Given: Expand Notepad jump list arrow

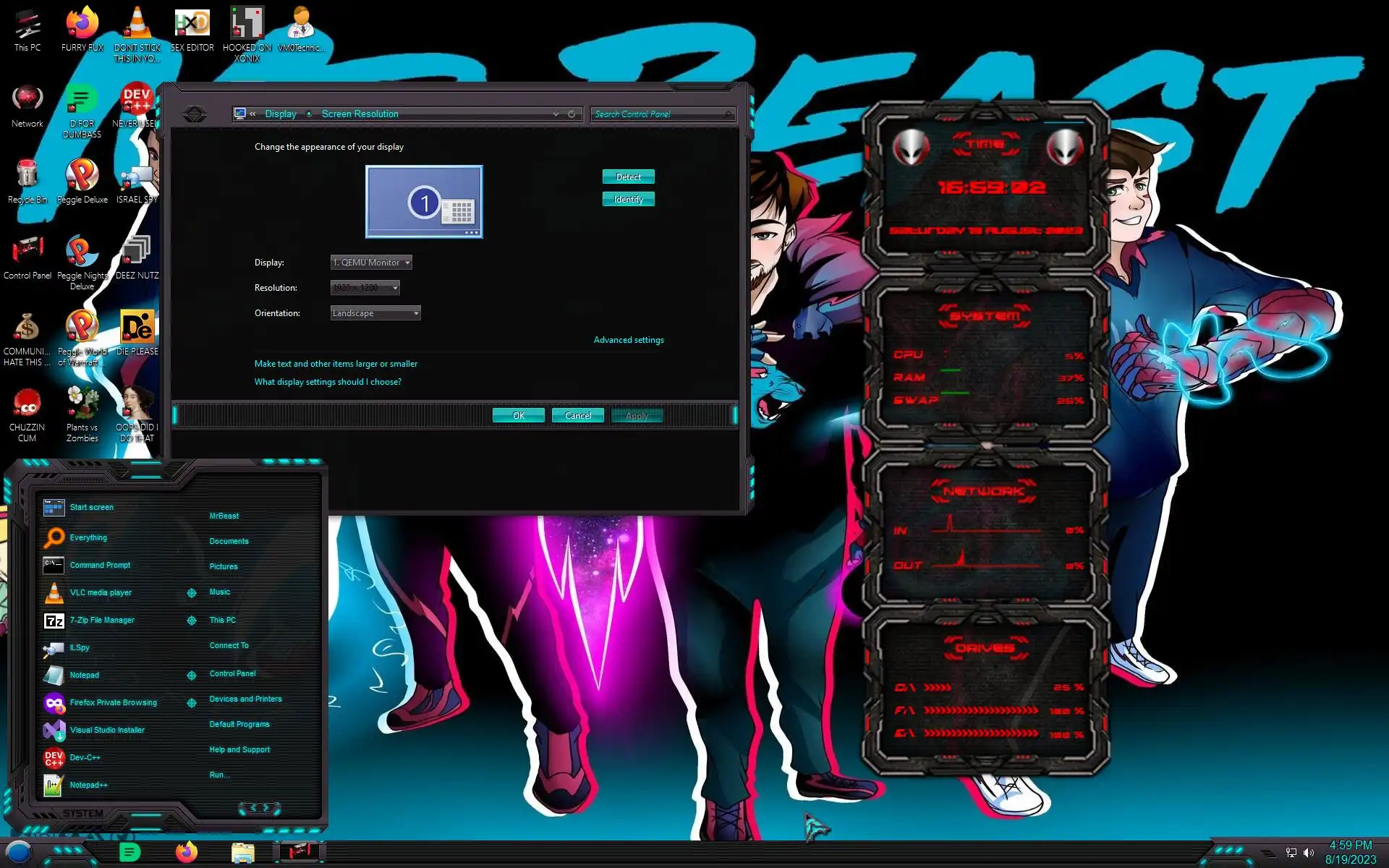Looking at the screenshot, I should coord(192,676).
